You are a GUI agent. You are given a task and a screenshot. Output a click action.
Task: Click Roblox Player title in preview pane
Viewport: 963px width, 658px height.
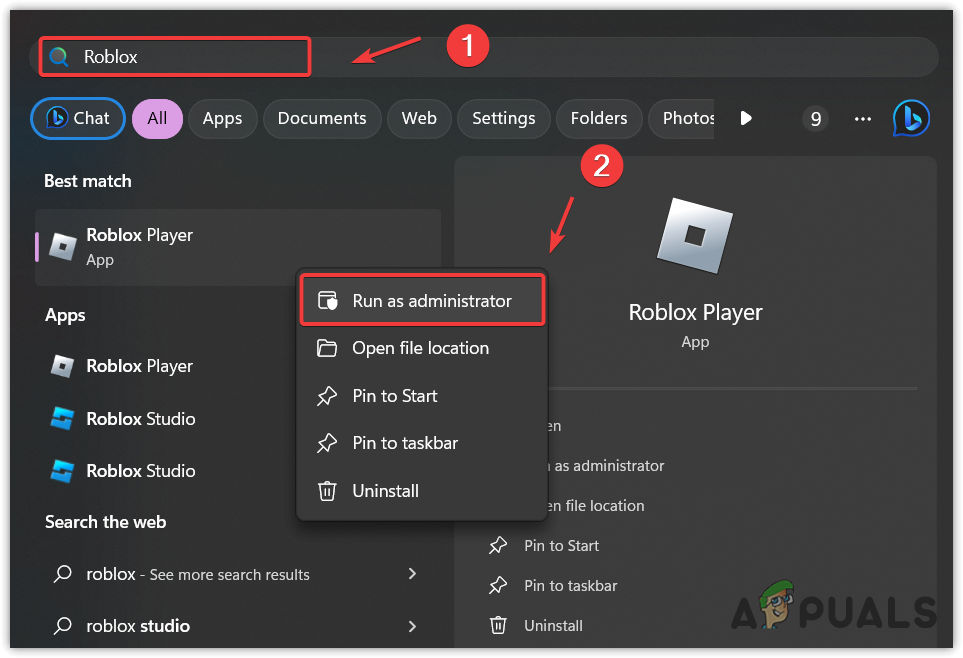tap(695, 313)
